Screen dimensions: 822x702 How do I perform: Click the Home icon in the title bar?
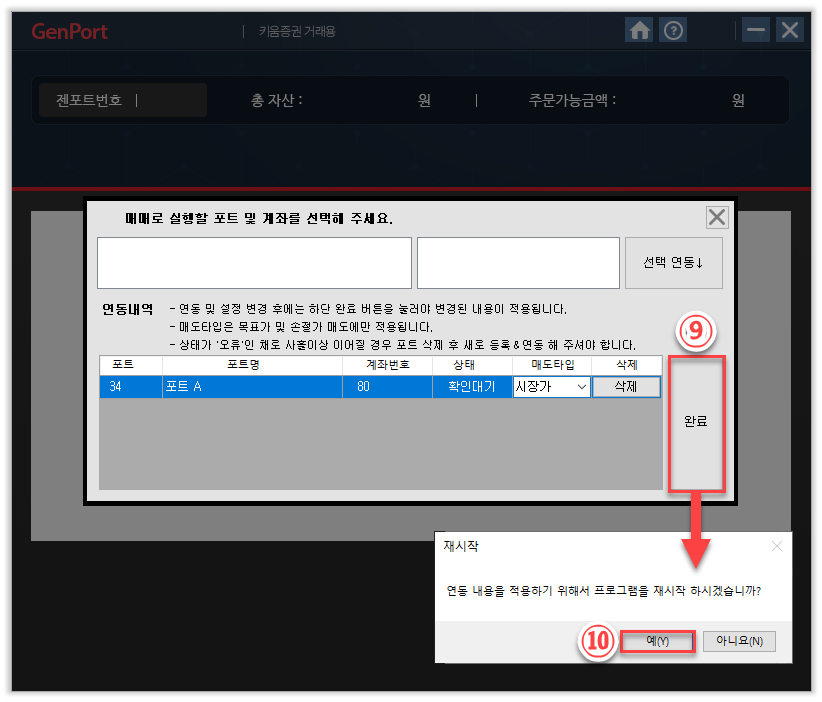640,30
